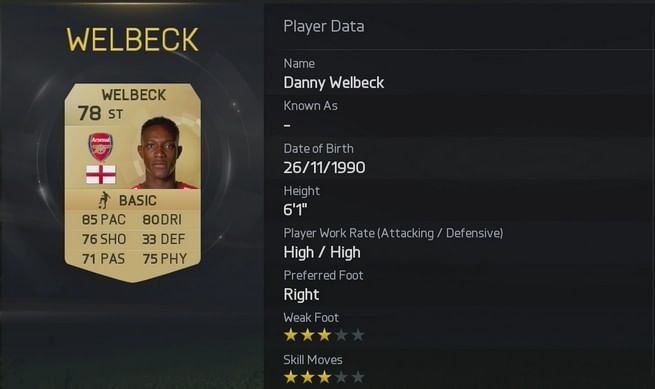
Task: Click the fifth grey Weak Foot star
Action: (x=358, y=335)
